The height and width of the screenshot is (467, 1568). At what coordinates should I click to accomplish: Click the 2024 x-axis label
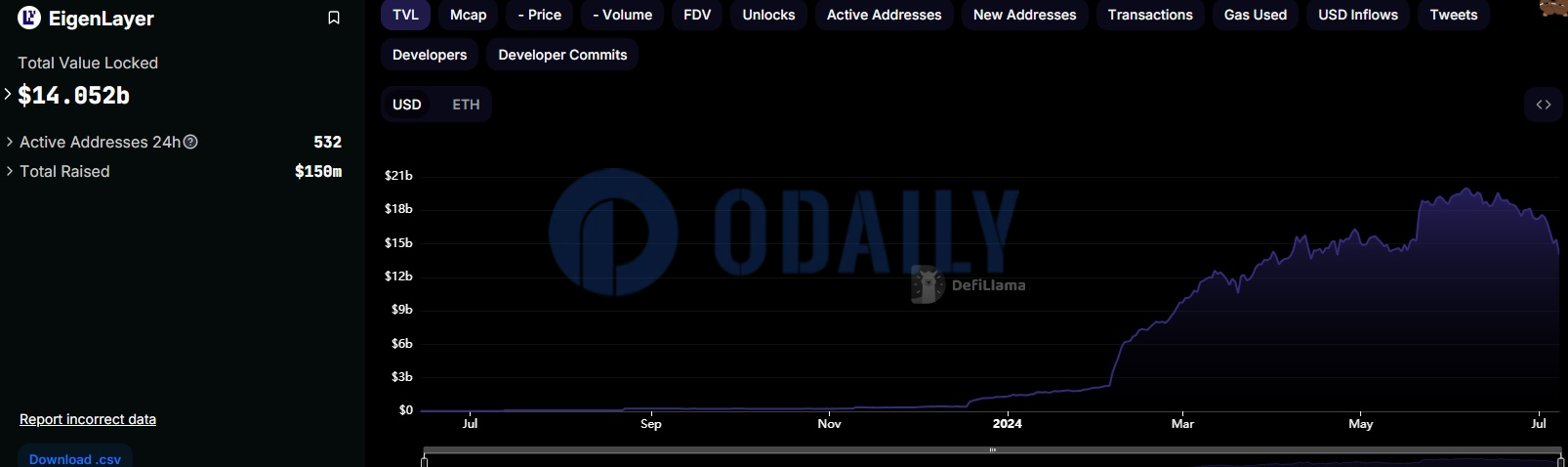click(1008, 423)
